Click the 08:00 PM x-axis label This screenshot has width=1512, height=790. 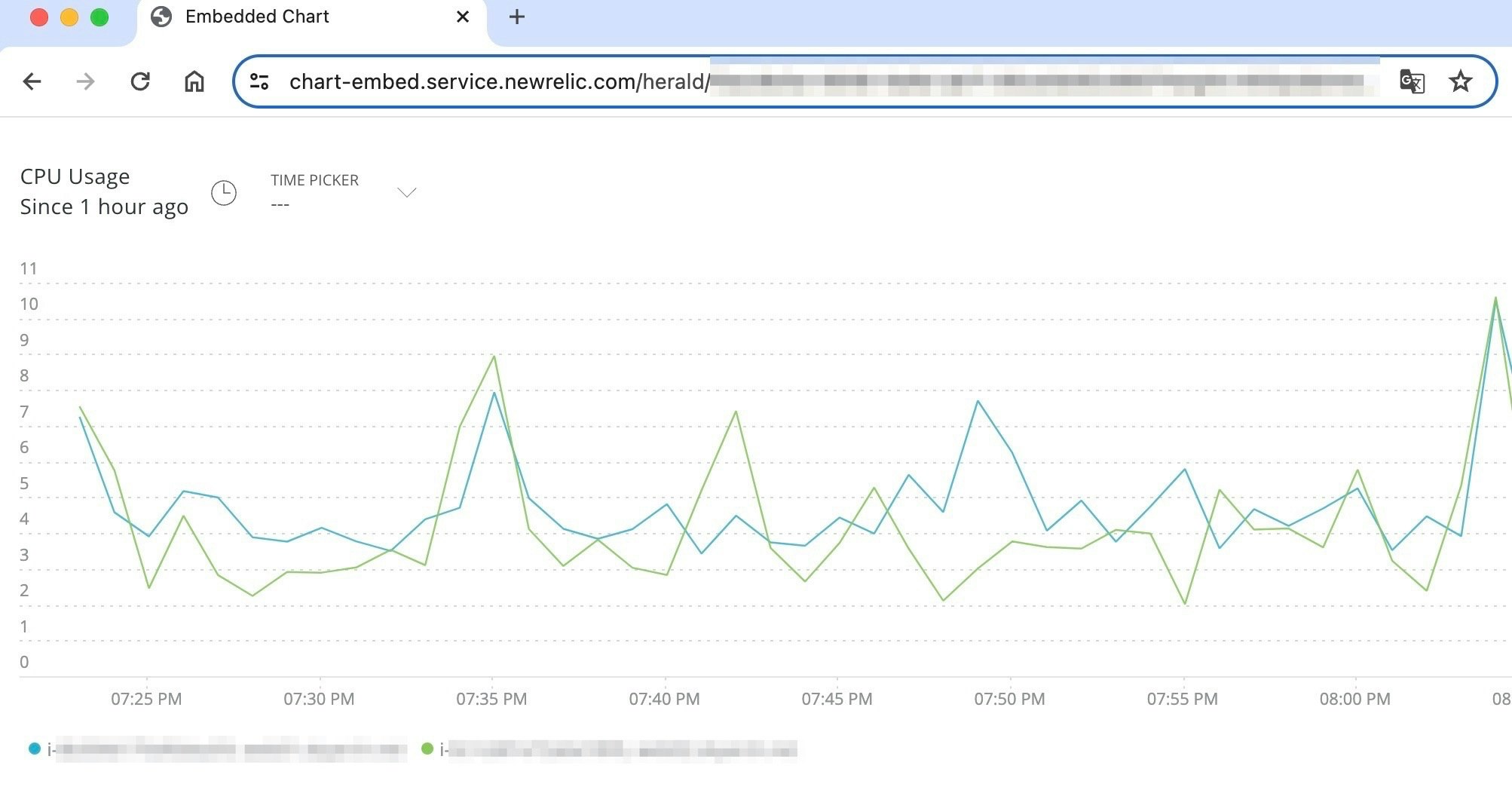[x=1354, y=699]
